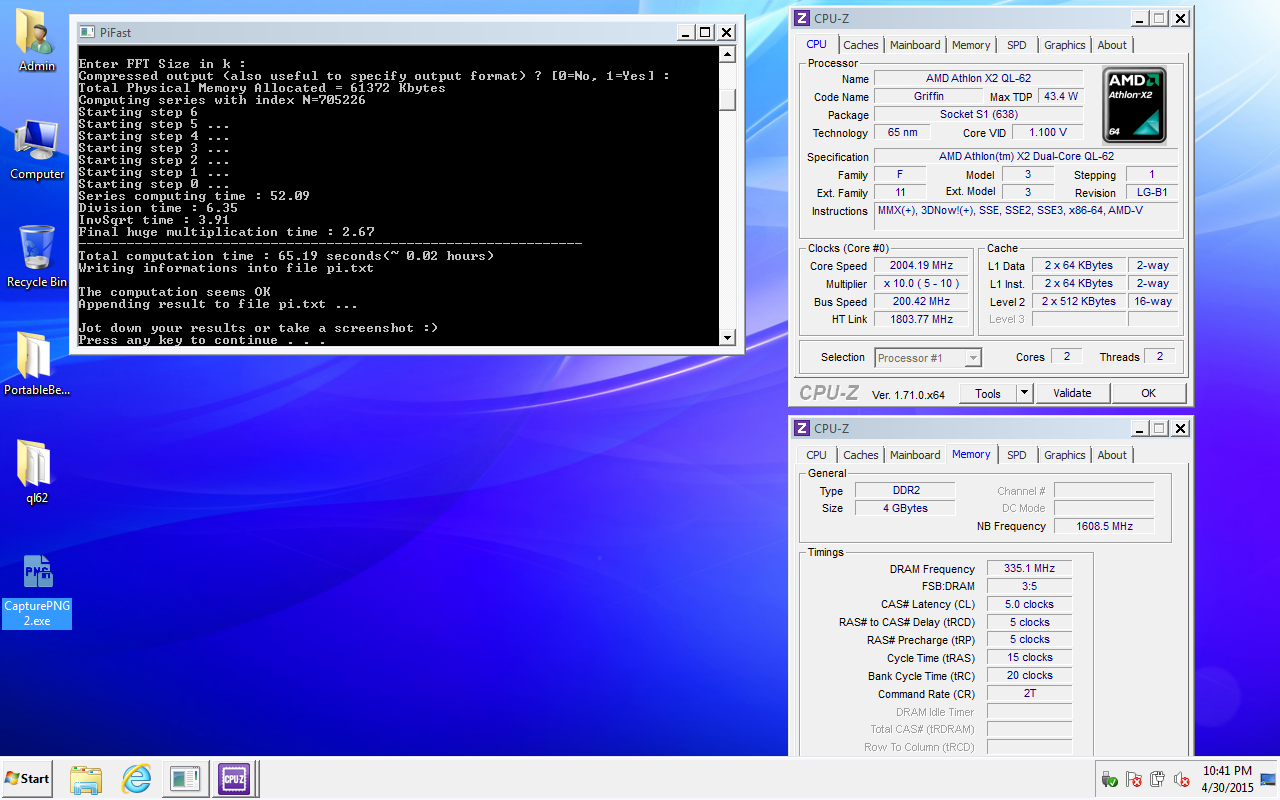Open the Action Center flag tray icon

coord(1133,779)
